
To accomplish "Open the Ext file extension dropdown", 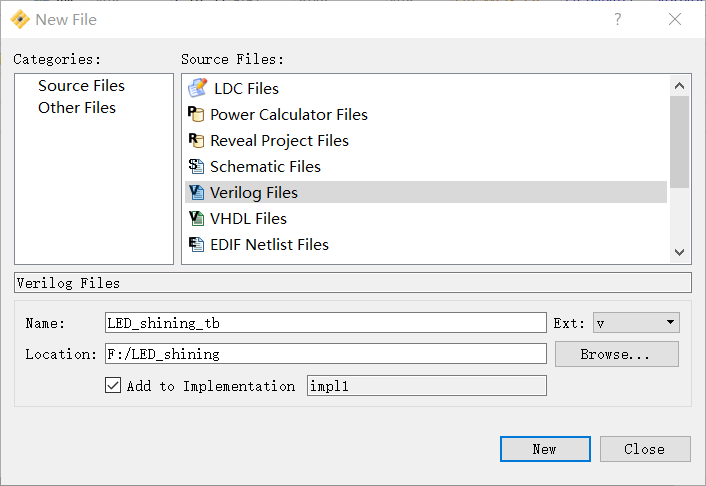I will [x=636, y=322].
